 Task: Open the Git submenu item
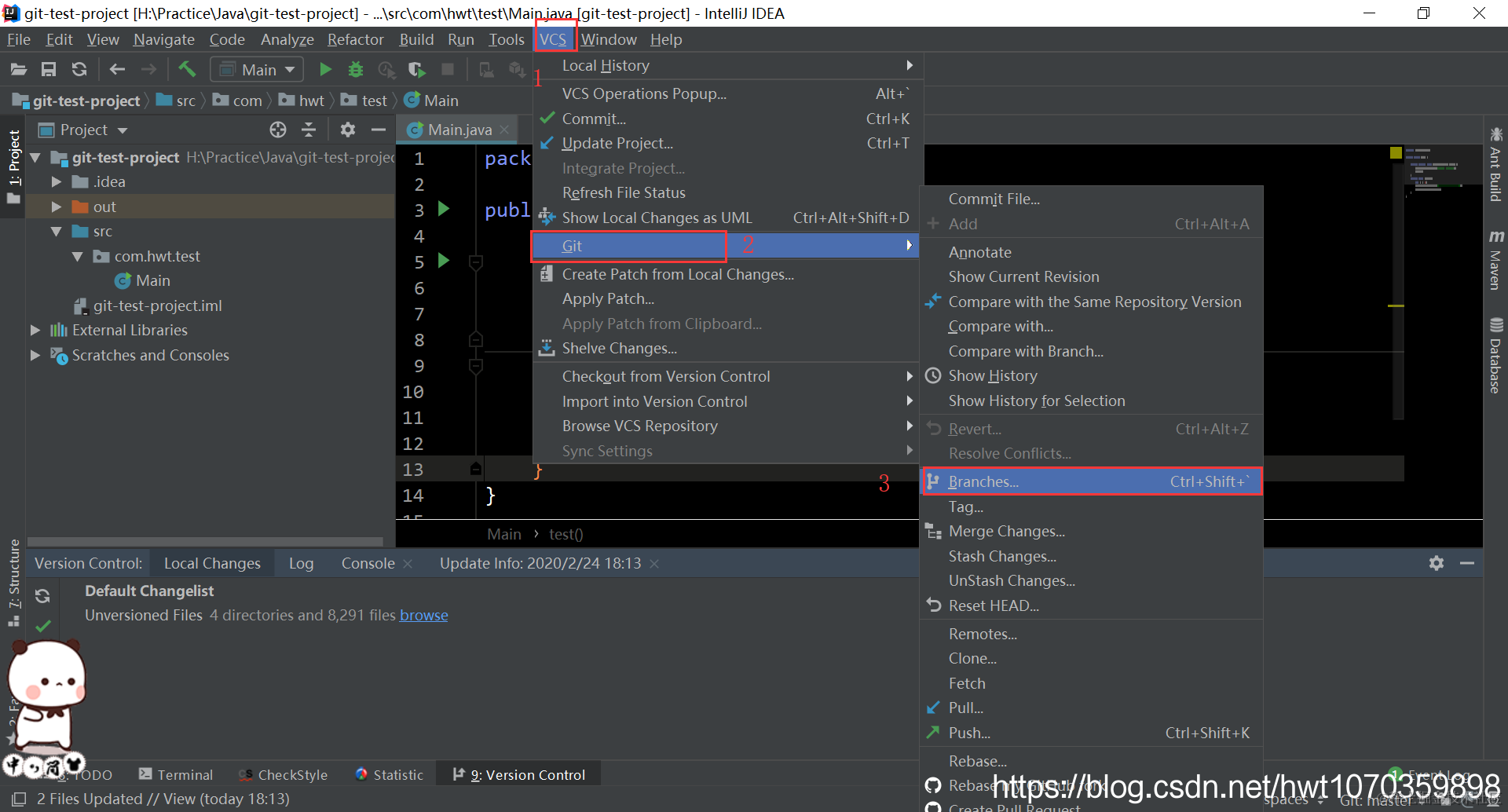tap(726, 246)
